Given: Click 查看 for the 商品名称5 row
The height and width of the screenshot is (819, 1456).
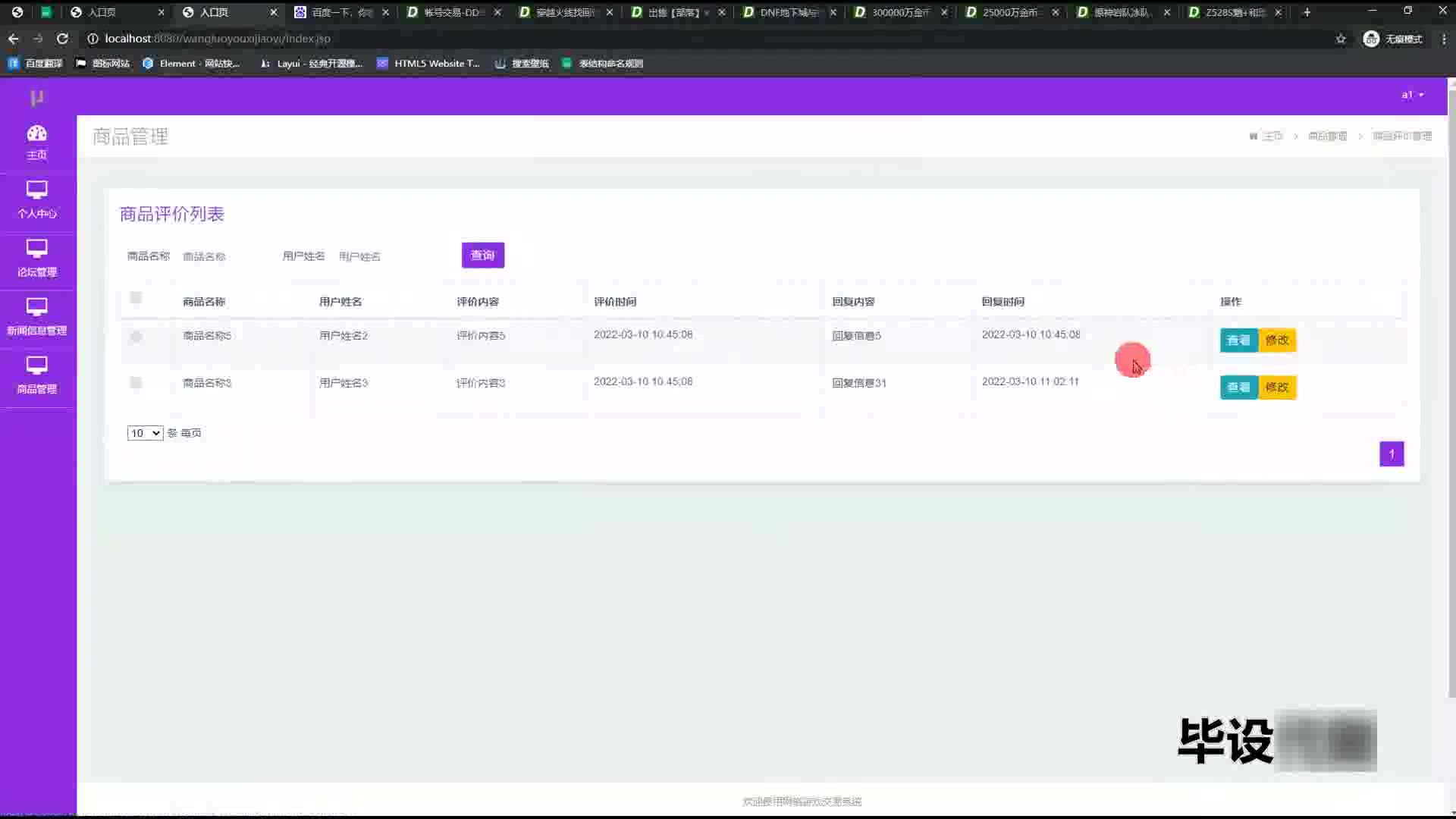Looking at the screenshot, I should (1238, 340).
